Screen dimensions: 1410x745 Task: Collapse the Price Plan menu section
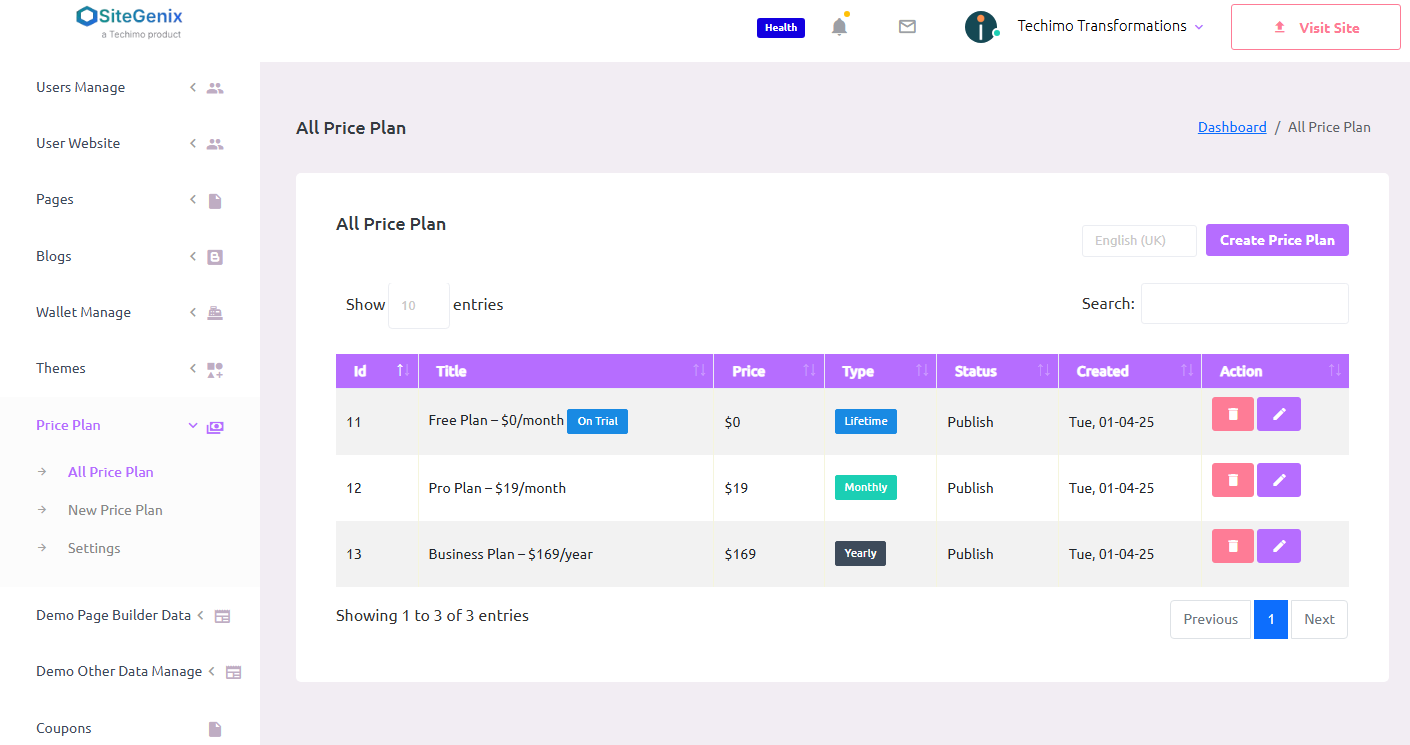192,425
